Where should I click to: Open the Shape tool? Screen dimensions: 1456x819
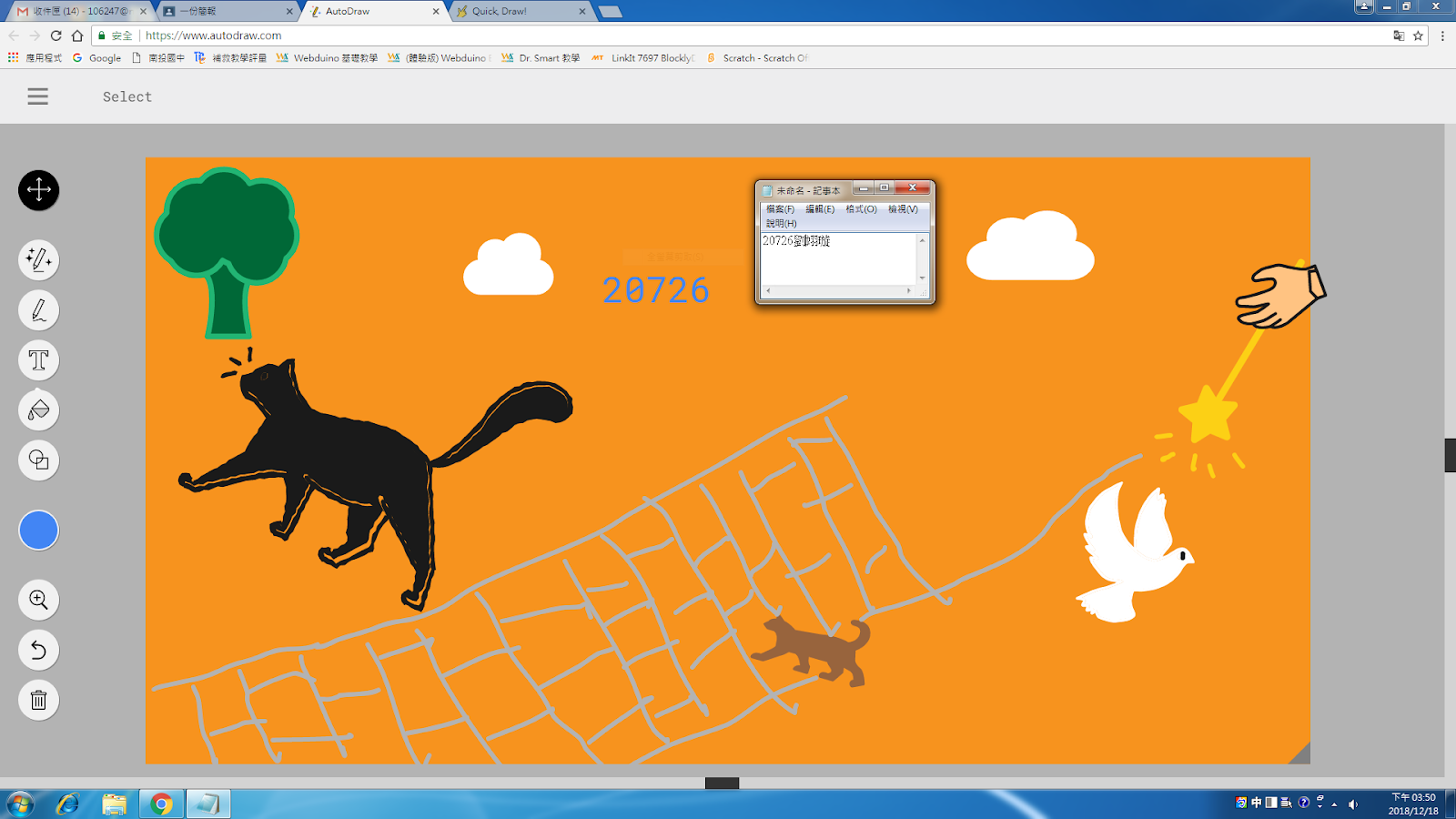[39, 460]
